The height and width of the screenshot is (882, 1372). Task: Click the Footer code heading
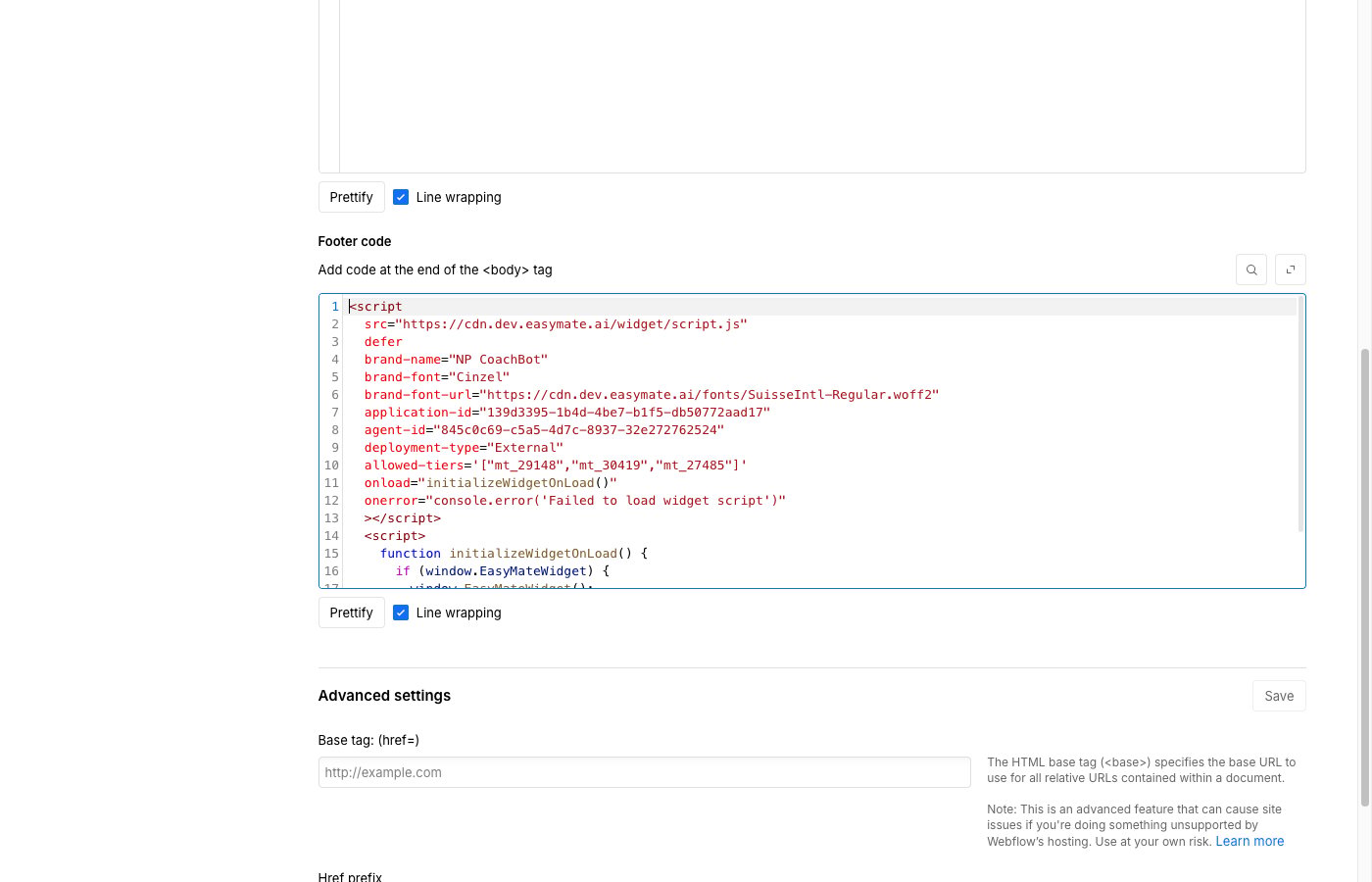pos(355,241)
